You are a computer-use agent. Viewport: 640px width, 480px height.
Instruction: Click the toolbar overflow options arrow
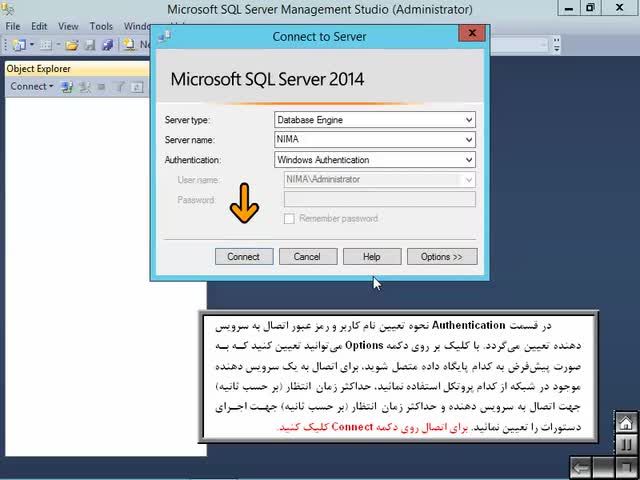pos(556,46)
